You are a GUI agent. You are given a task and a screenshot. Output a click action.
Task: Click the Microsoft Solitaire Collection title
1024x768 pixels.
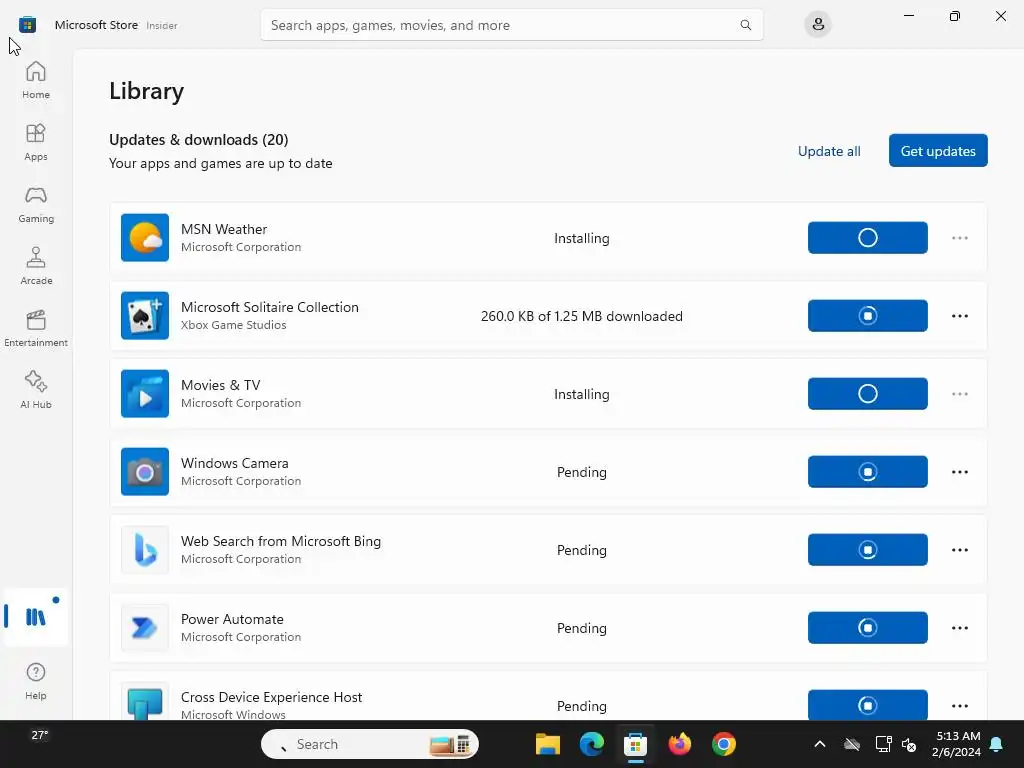(x=270, y=307)
